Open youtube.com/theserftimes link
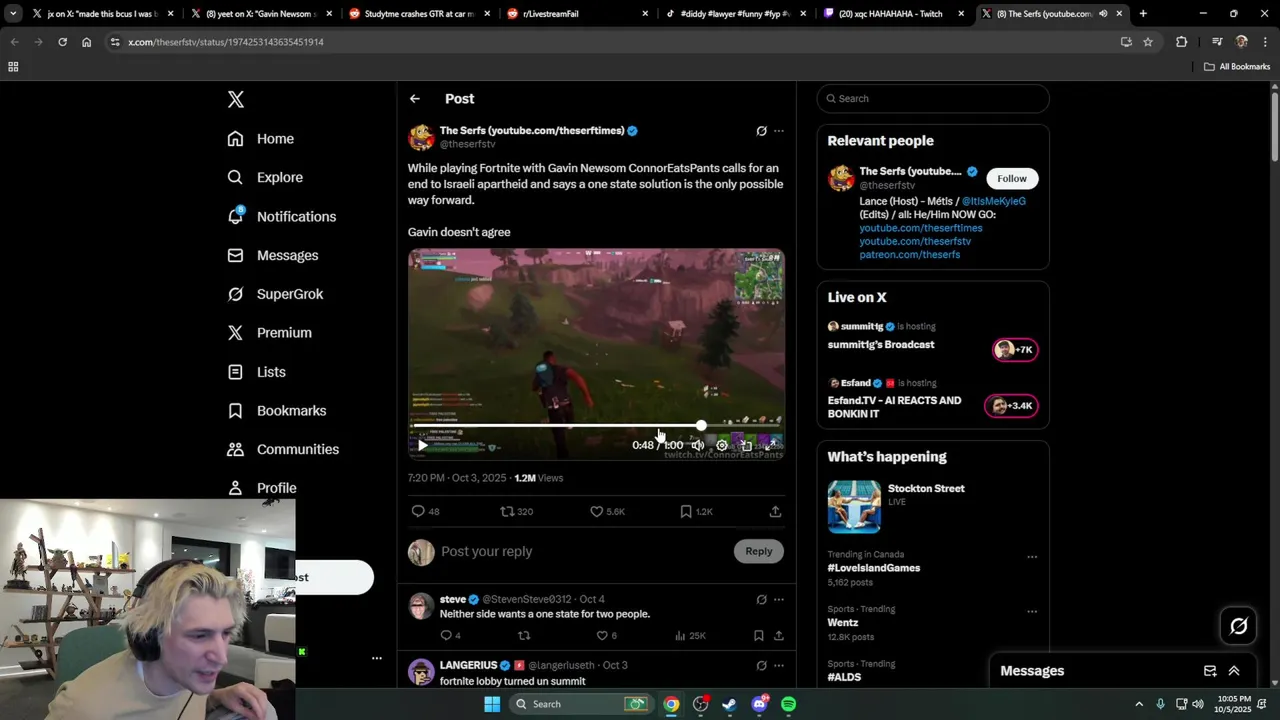Screen dimensions: 1280x720 tap(921, 228)
